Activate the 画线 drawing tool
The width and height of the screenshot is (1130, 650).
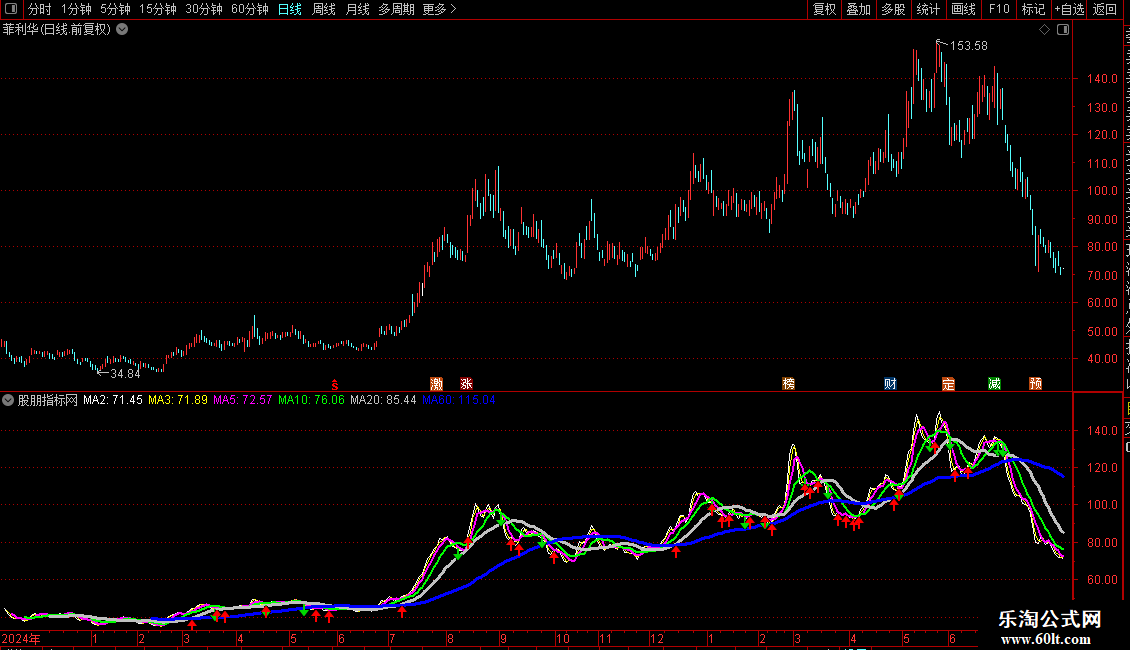click(x=963, y=9)
